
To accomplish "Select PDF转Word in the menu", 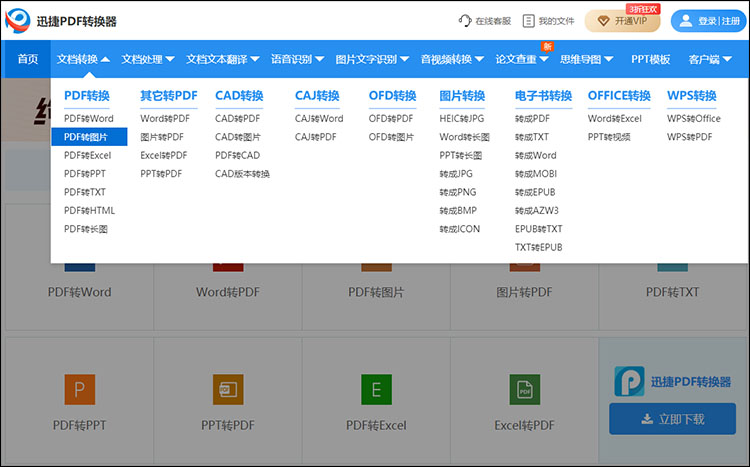I will coord(88,118).
